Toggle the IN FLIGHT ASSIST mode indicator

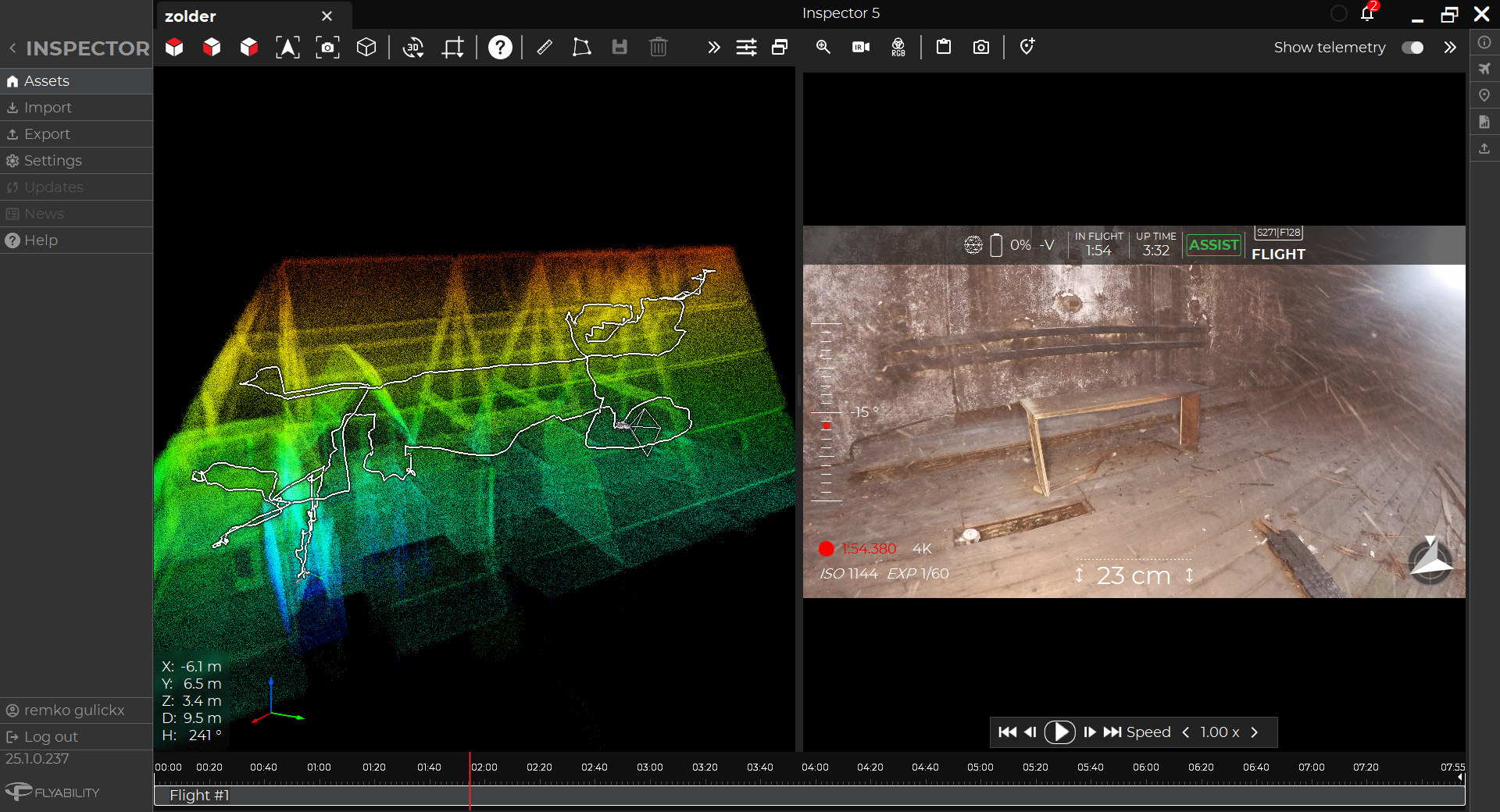1213,245
